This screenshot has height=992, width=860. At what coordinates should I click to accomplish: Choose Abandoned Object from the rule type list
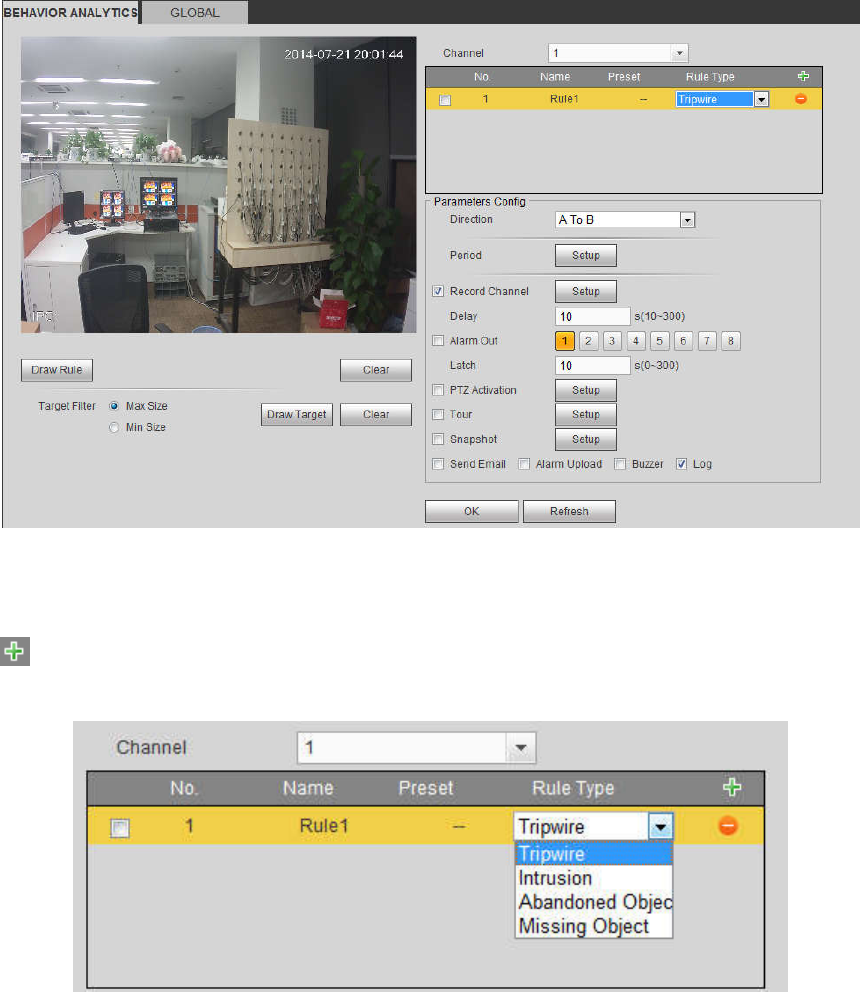594,902
